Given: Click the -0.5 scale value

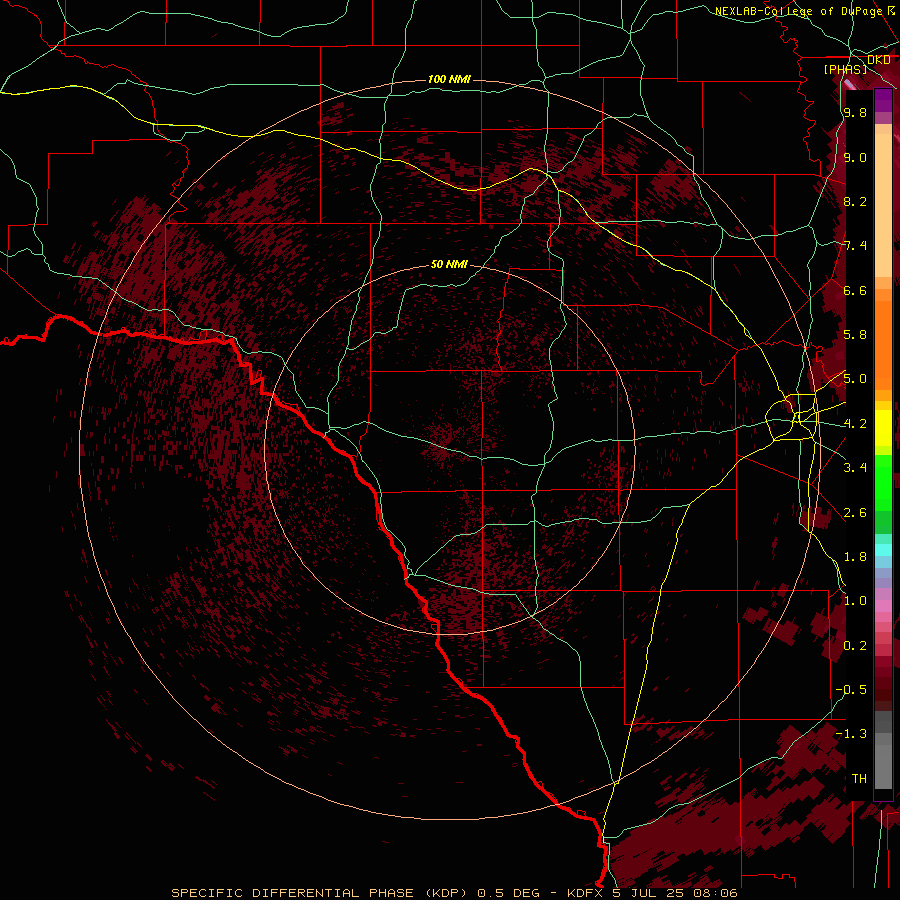Looking at the screenshot, I should 851,690.
